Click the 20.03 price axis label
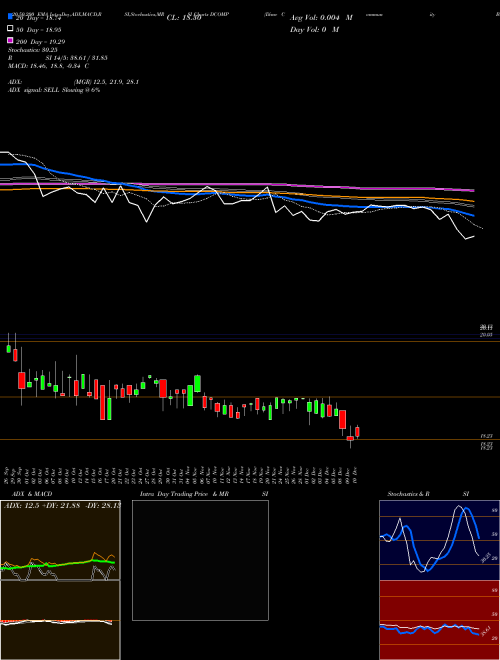The height and width of the screenshot is (660, 500). [x=487, y=335]
